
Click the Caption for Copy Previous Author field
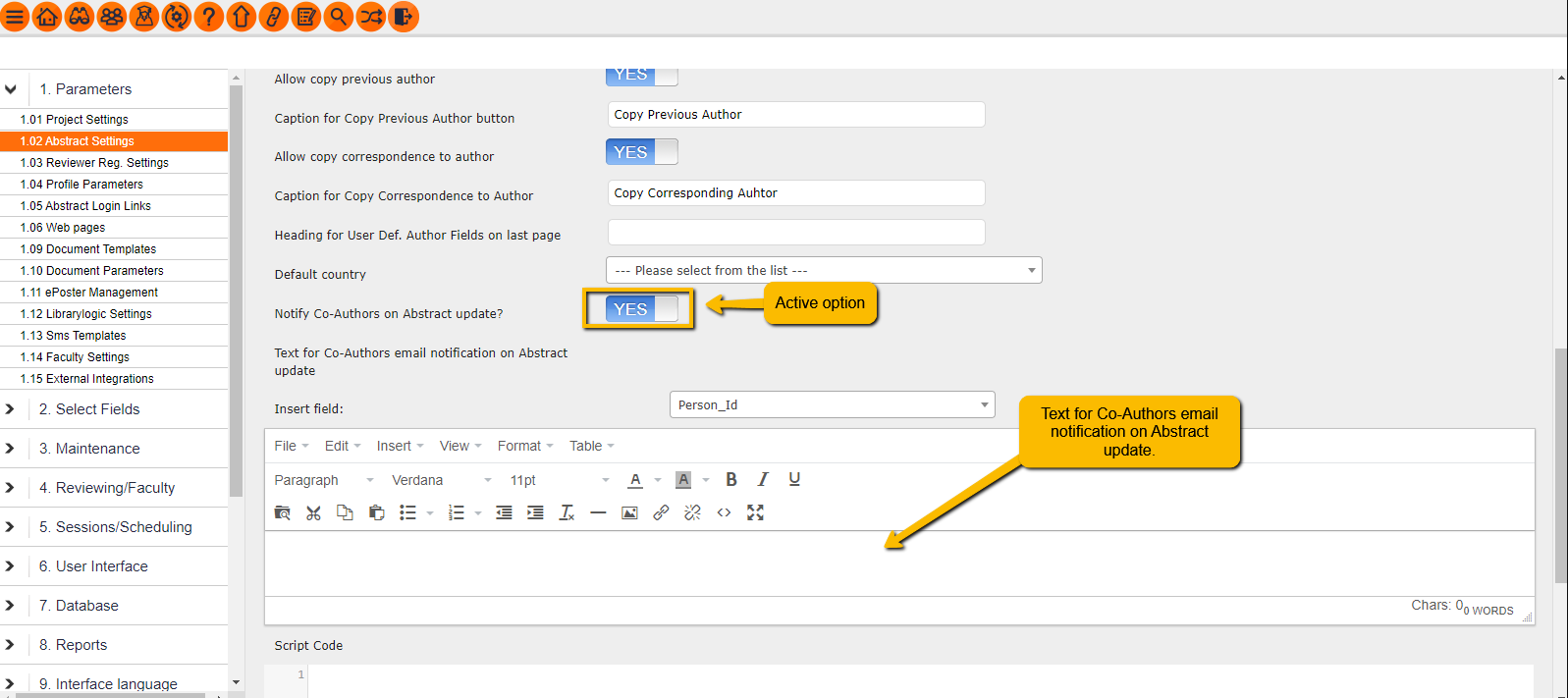795,115
